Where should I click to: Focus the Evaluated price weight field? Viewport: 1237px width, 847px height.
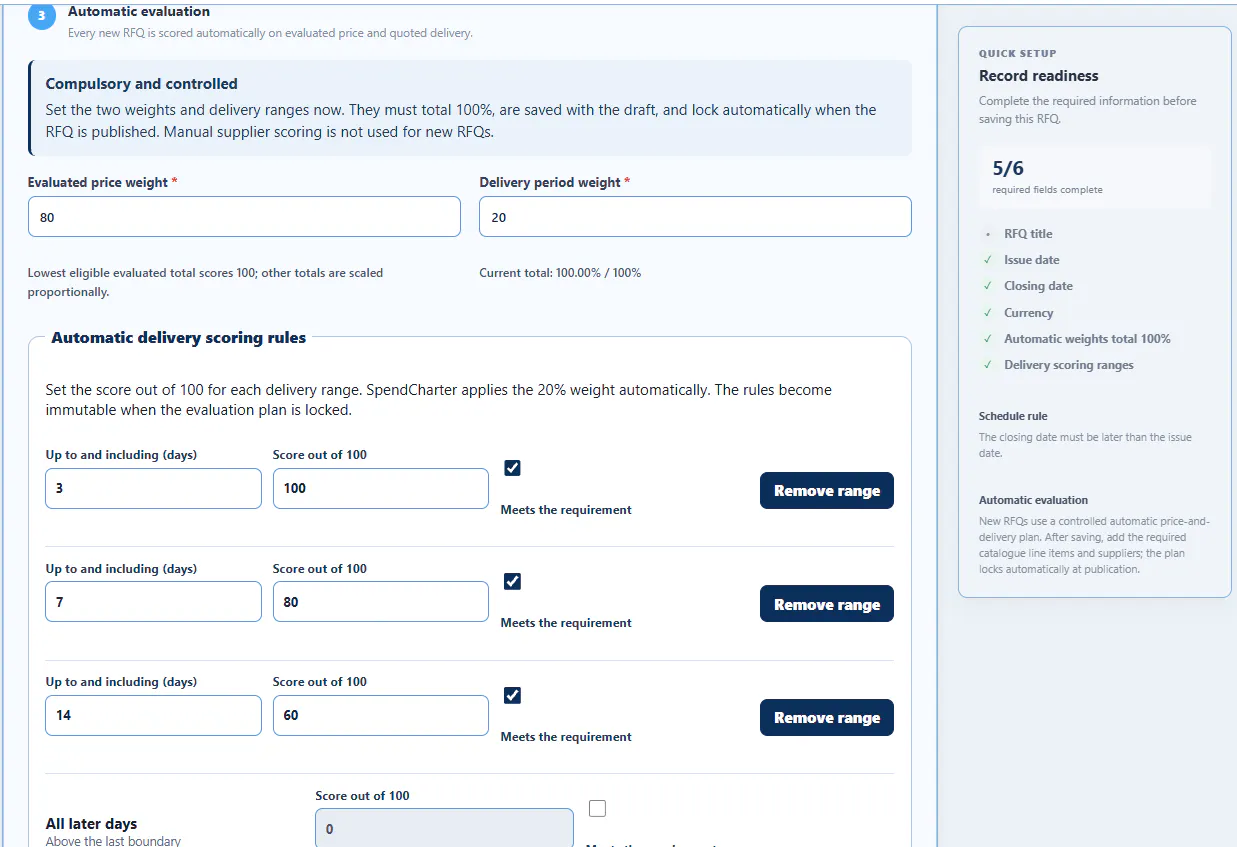click(244, 217)
